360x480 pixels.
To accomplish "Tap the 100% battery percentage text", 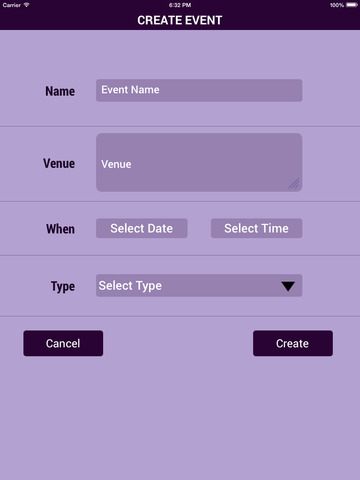I will [337, 5].
